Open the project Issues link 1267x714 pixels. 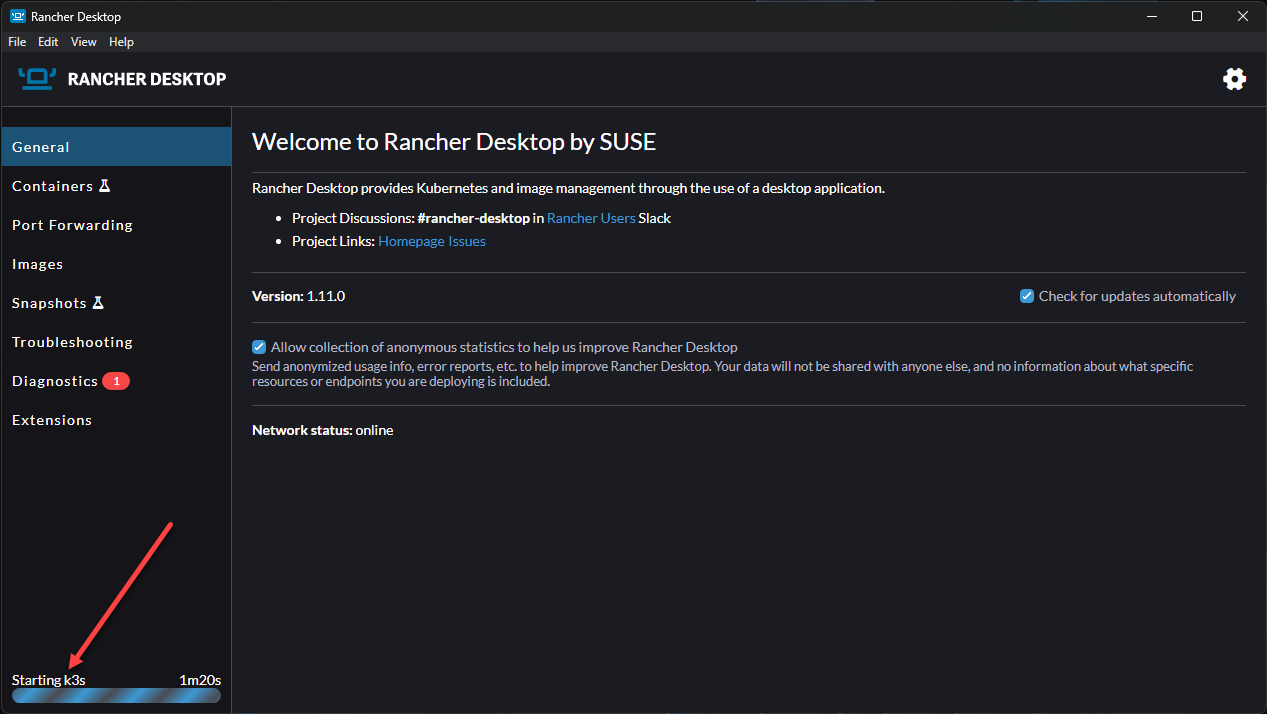point(466,241)
